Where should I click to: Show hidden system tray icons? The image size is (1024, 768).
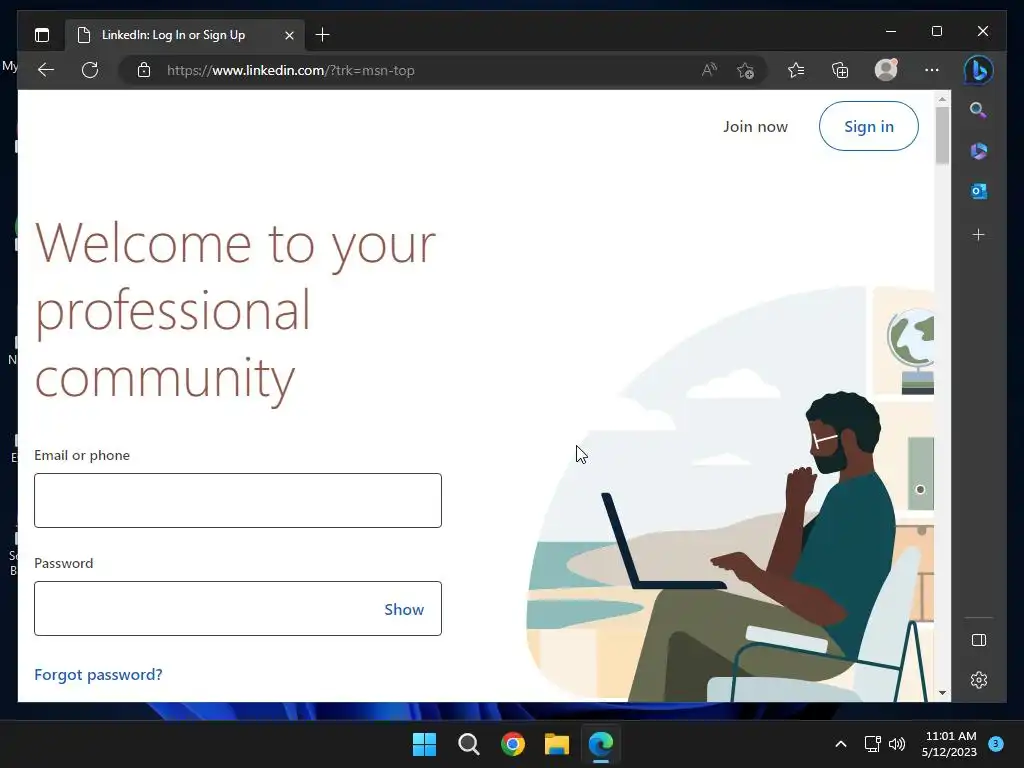[841, 744]
